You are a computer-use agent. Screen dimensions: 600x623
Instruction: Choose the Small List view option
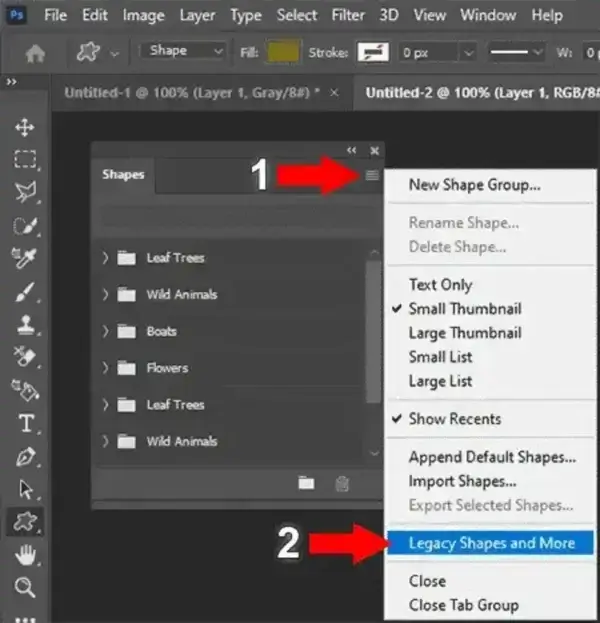pyautogui.click(x=440, y=357)
